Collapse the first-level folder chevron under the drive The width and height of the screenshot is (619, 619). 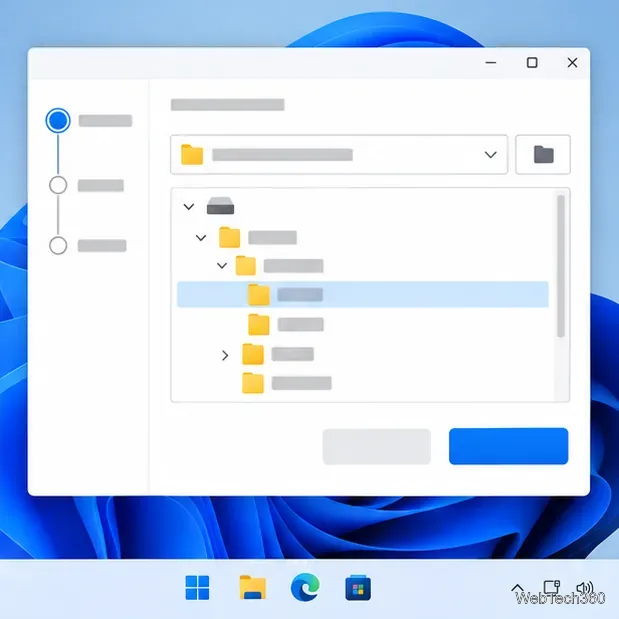(201, 238)
